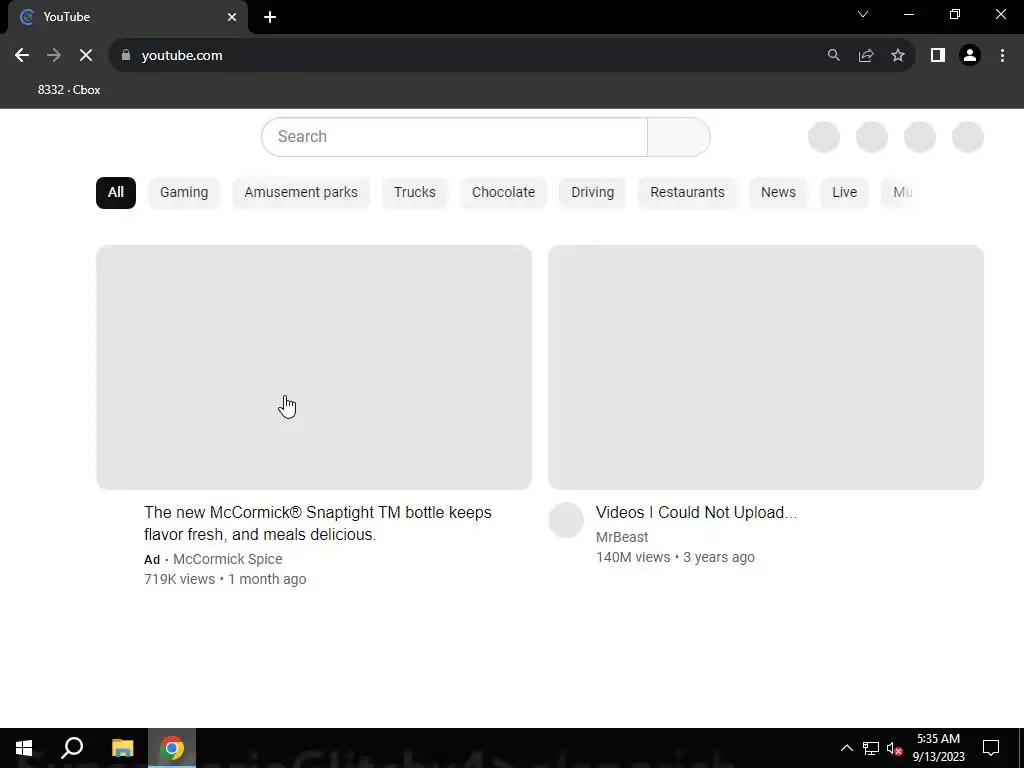Screen dimensions: 1024x768
Task: Share this page via address bar icon
Action: pos(866,56)
